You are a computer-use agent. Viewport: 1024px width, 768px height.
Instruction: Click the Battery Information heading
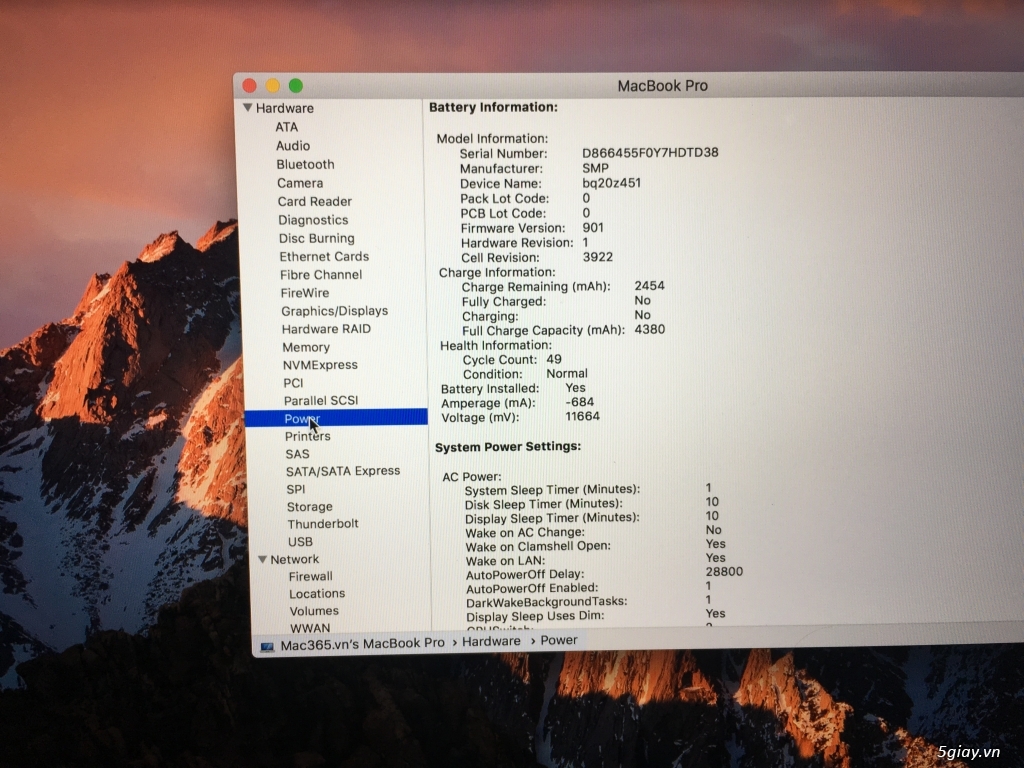493,108
